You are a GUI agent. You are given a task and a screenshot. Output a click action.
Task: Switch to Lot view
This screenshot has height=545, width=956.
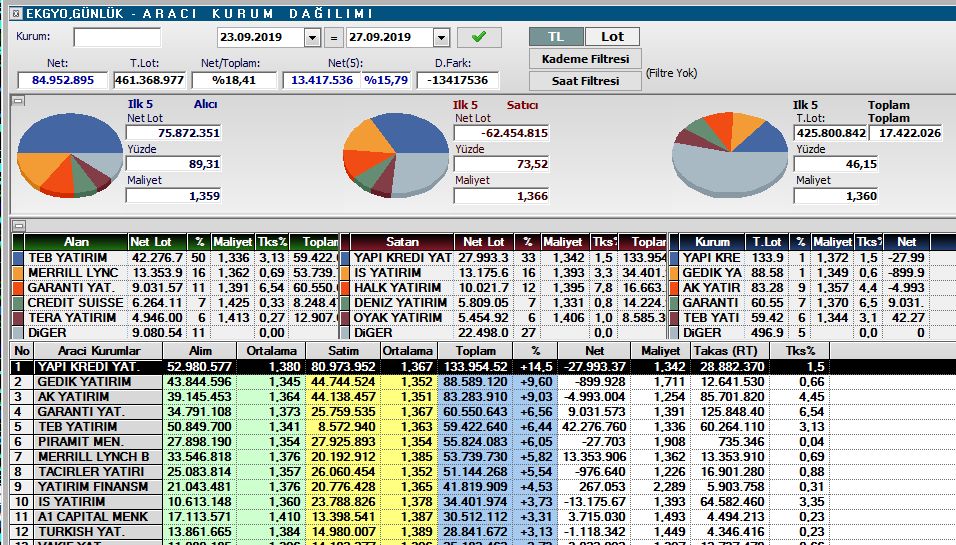(x=612, y=37)
